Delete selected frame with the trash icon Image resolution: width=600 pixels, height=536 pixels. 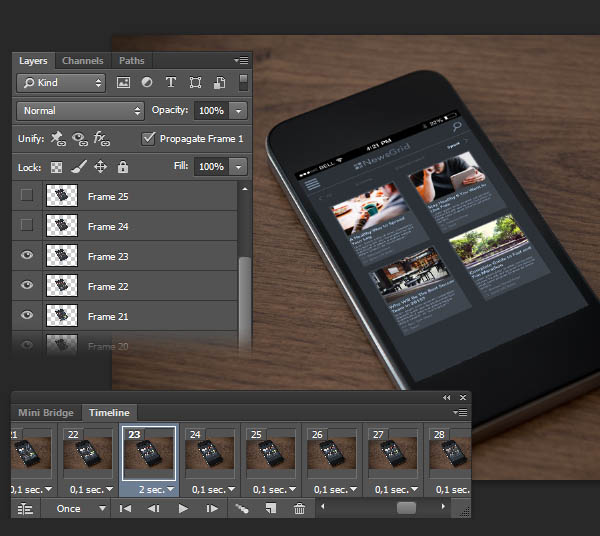point(299,509)
